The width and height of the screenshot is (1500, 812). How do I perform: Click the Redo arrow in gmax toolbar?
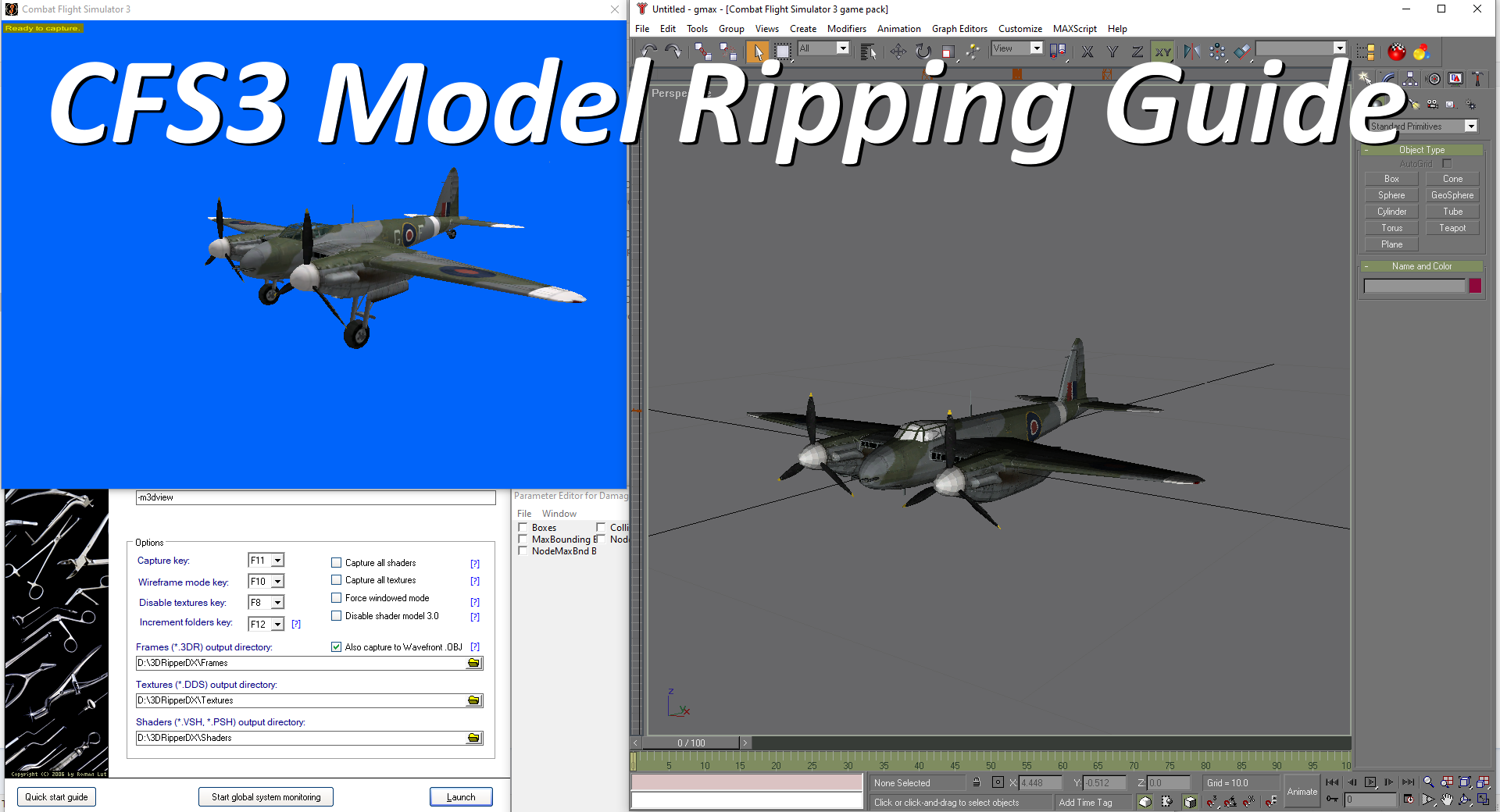673,52
